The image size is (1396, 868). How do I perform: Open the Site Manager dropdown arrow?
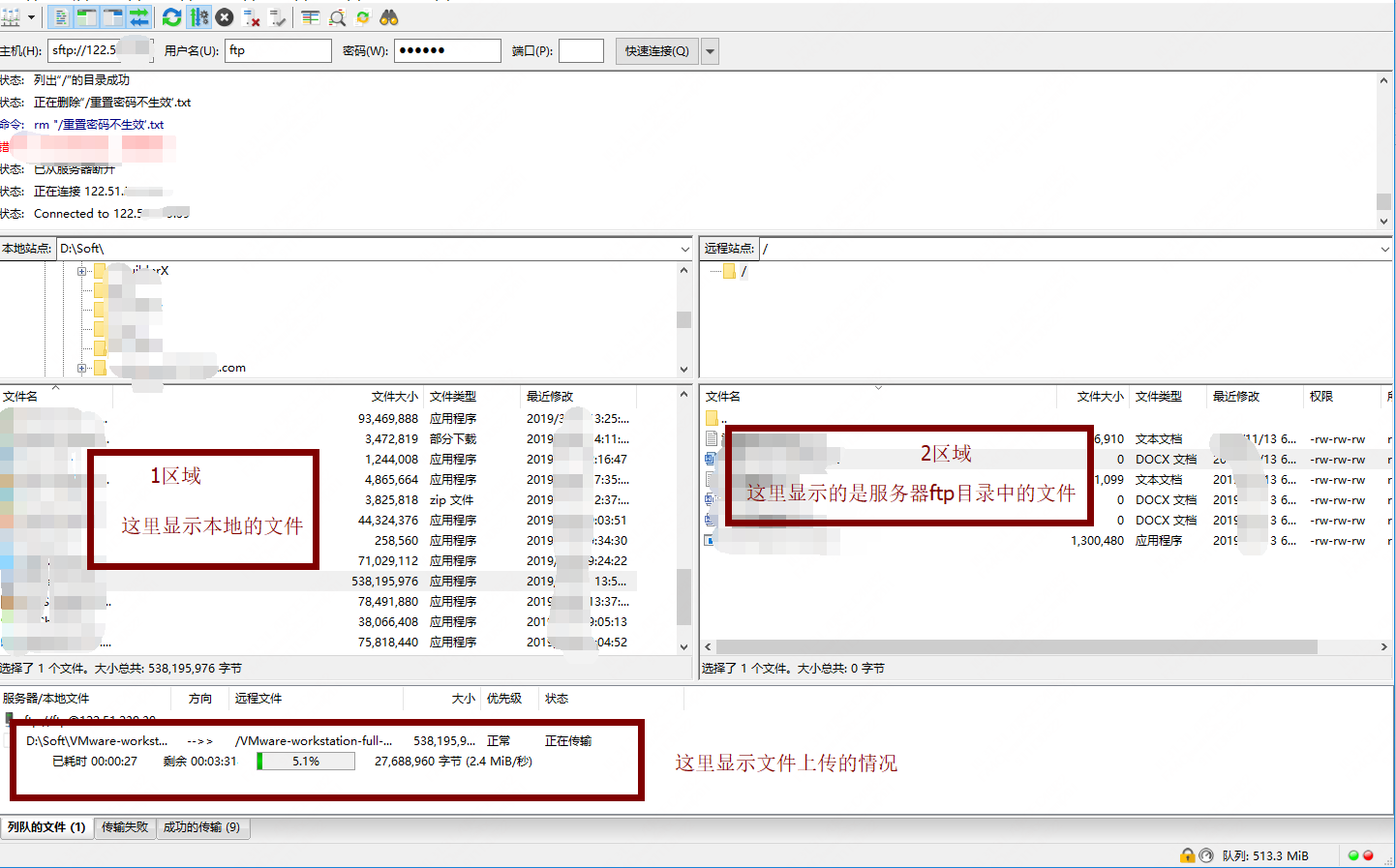(x=32, y=16)
